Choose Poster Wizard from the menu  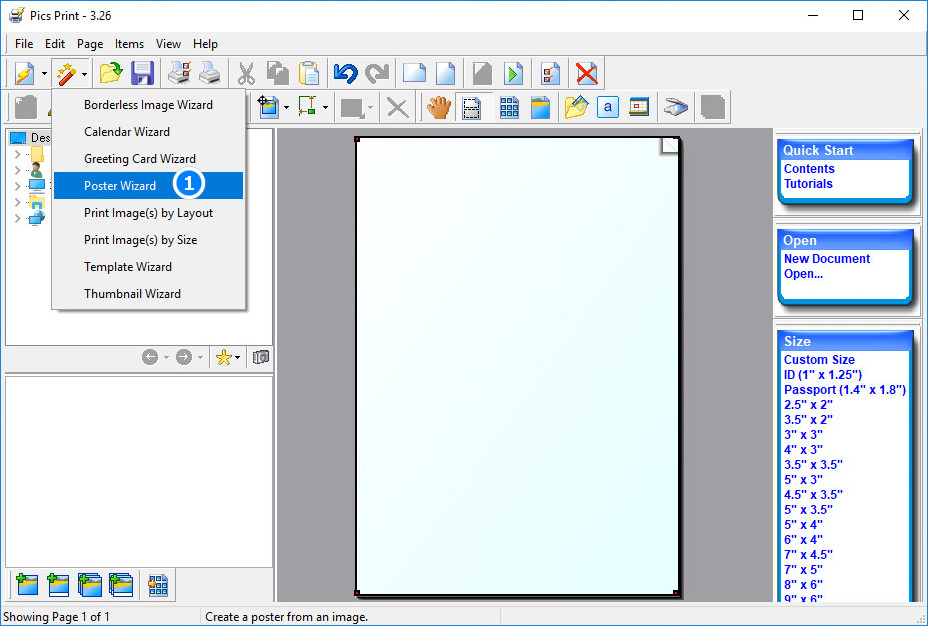click(148, 186)
